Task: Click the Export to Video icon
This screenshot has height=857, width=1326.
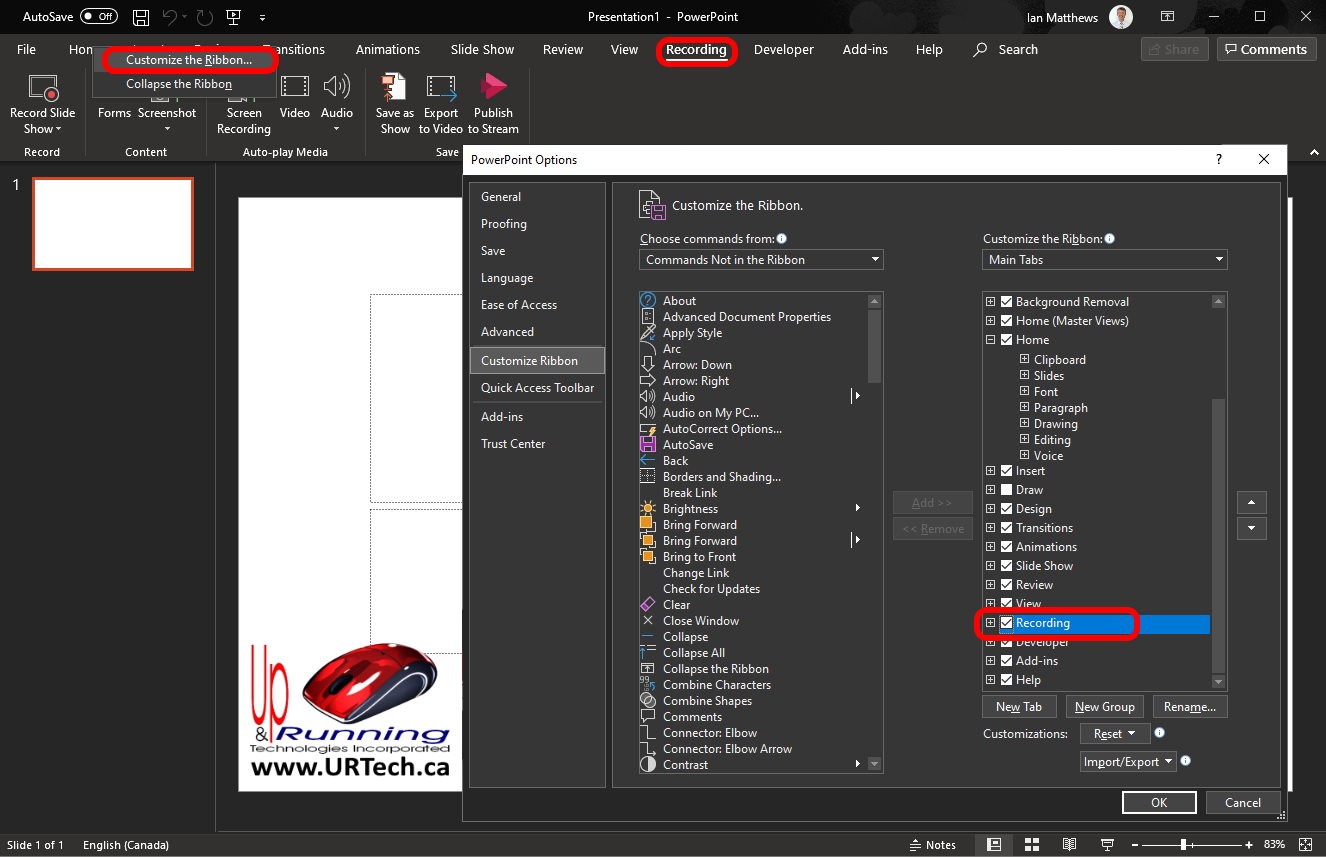Action: (x=441, y=88)
